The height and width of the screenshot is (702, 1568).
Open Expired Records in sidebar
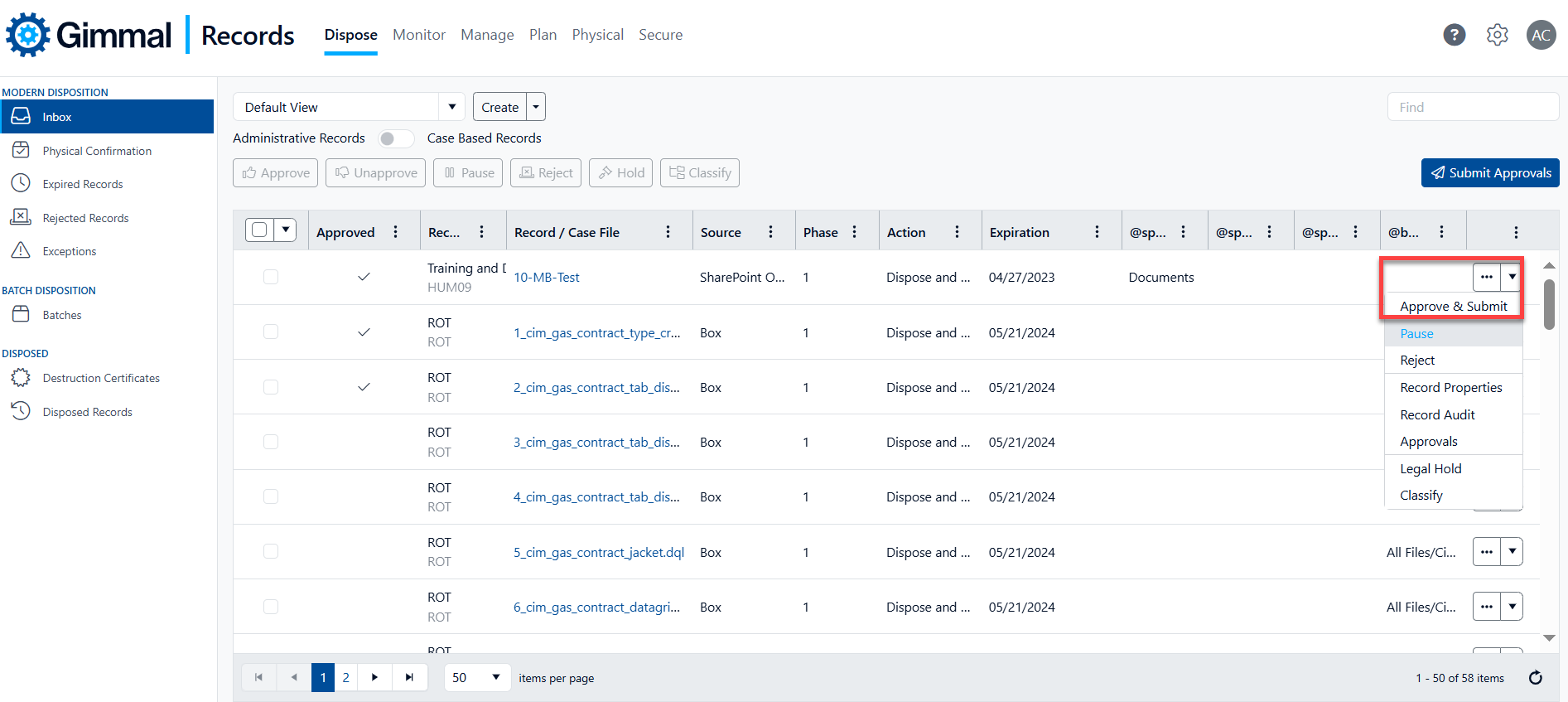[83, 184]
